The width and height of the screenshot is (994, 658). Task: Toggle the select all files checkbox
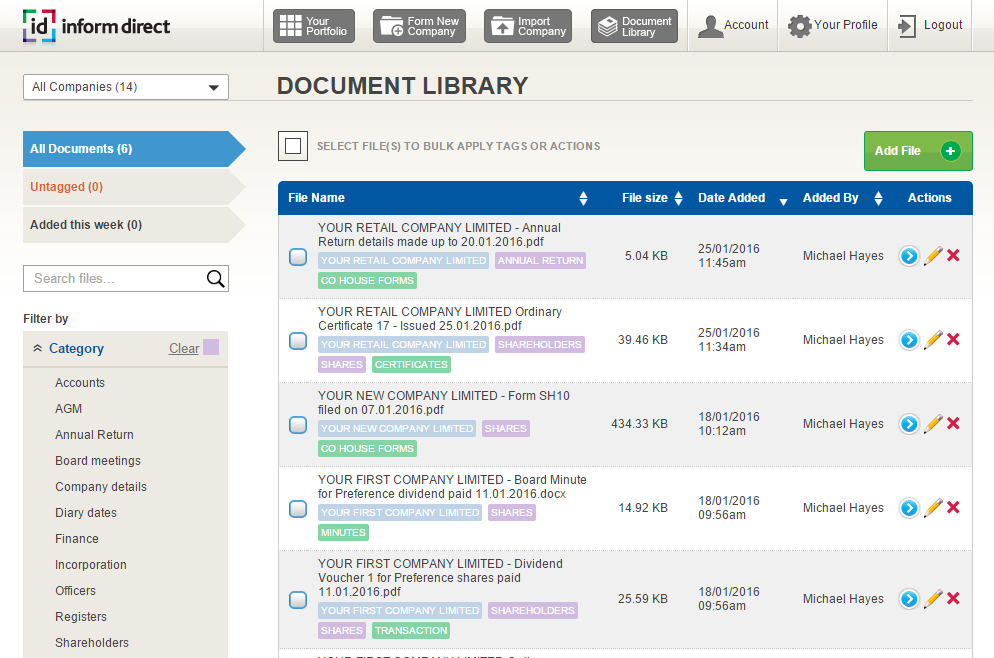(x=293, y=147)
